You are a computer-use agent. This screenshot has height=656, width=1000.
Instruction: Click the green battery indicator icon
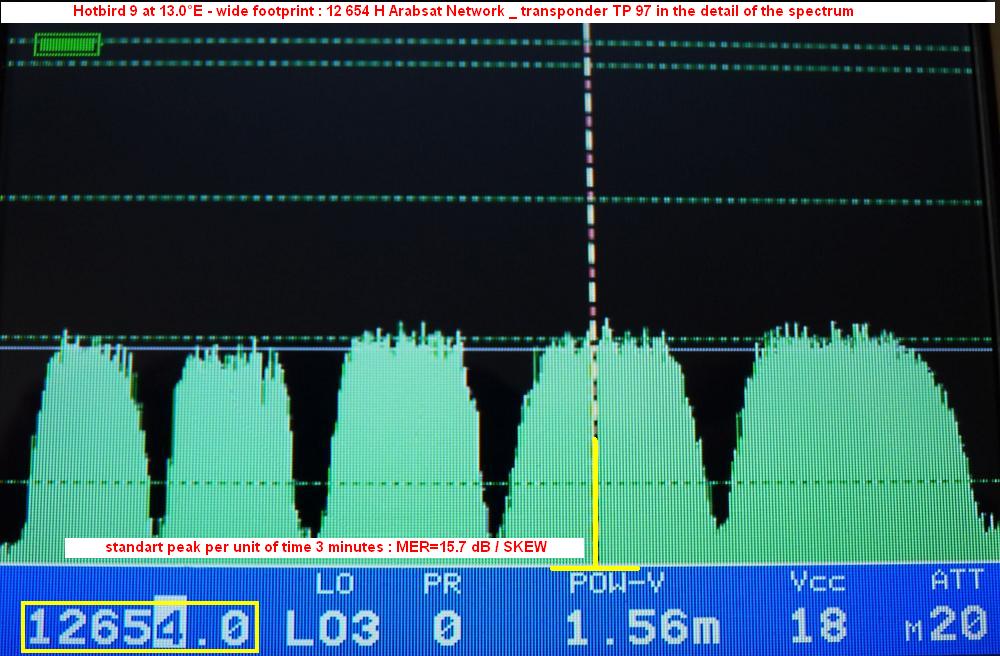coord(67,44)
